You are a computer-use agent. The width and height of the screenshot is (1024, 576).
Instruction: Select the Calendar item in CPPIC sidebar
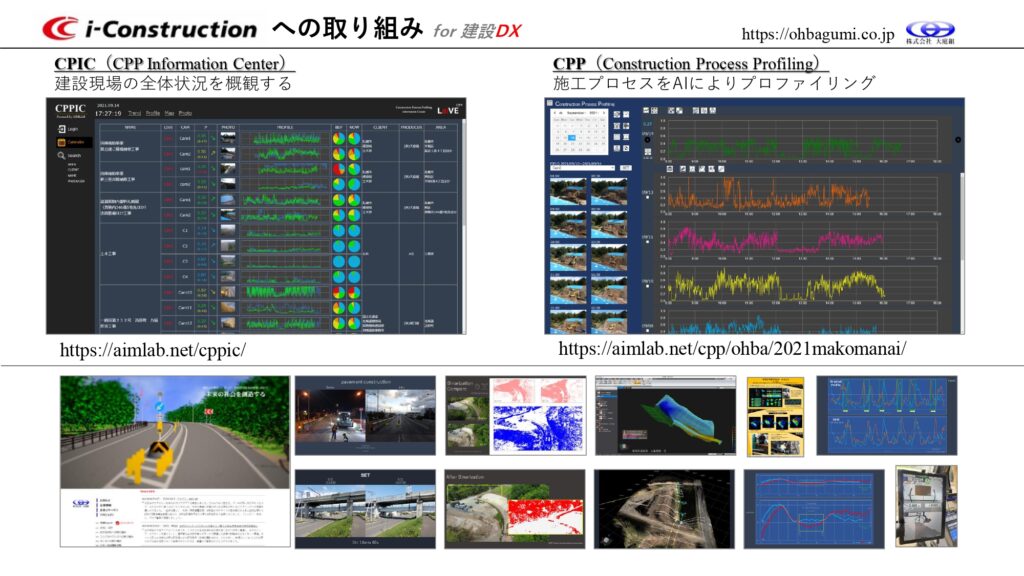coord(74,142)
